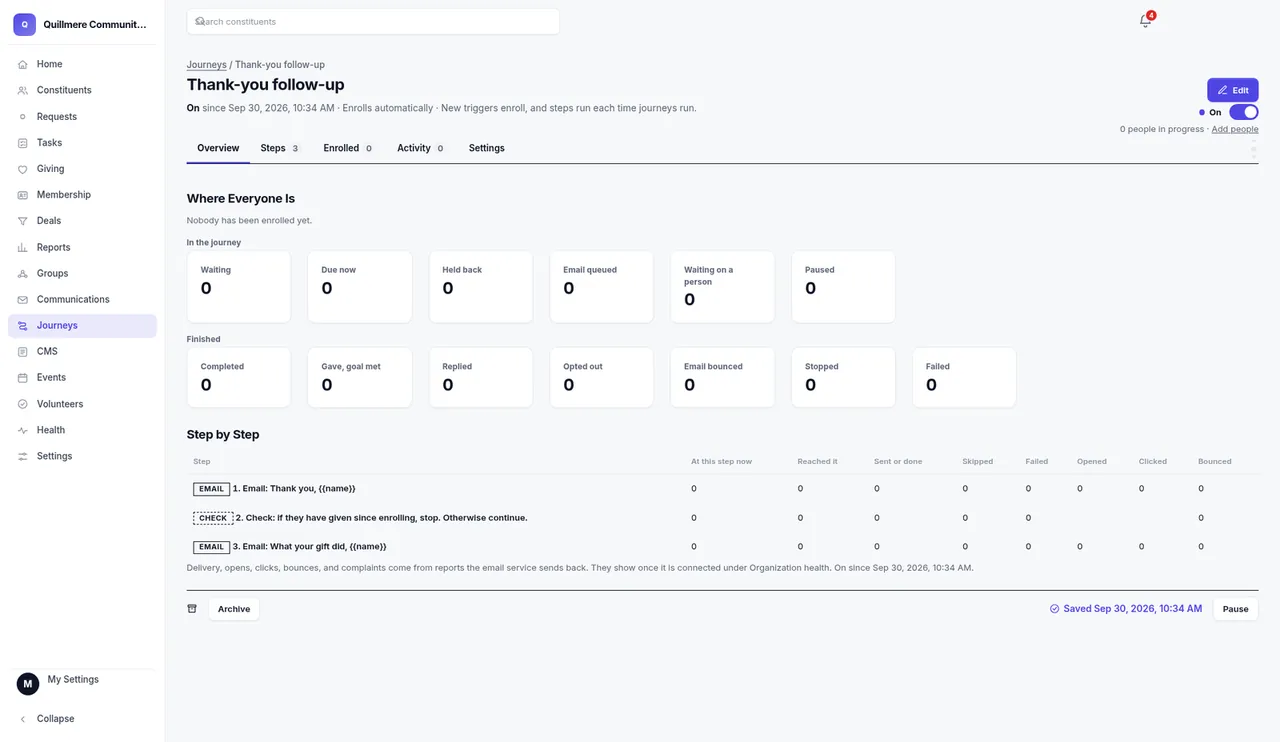Click the Health pulse icon
The width and height of the screenshot is (1280, 742).
click(x=23, y=430)
